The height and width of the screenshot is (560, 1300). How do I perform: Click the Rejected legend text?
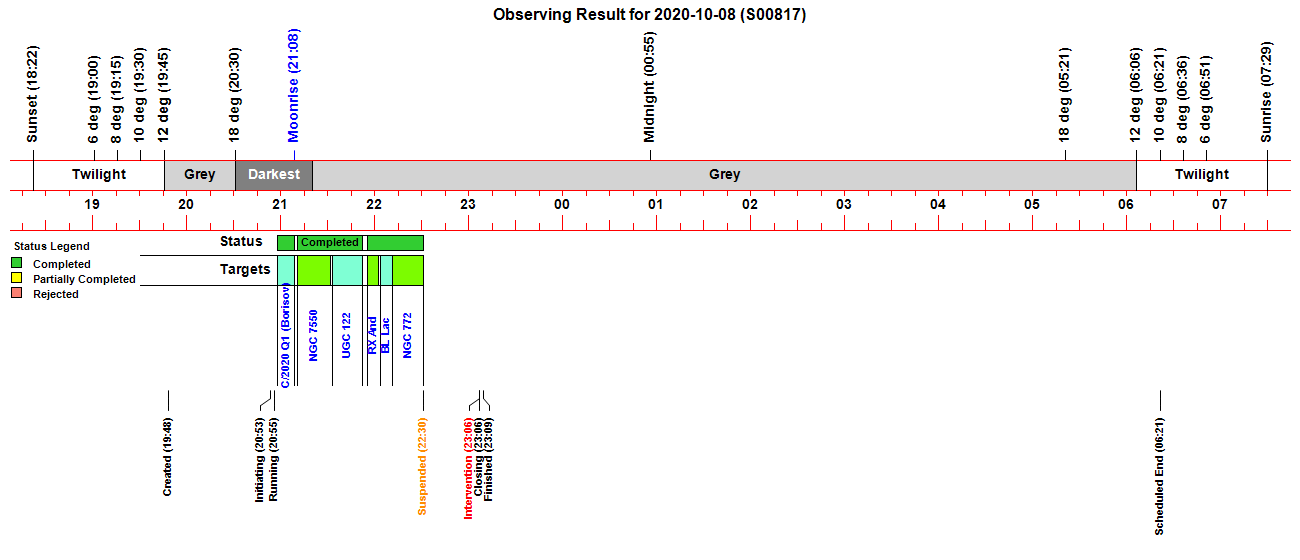[x=56, y=295]
